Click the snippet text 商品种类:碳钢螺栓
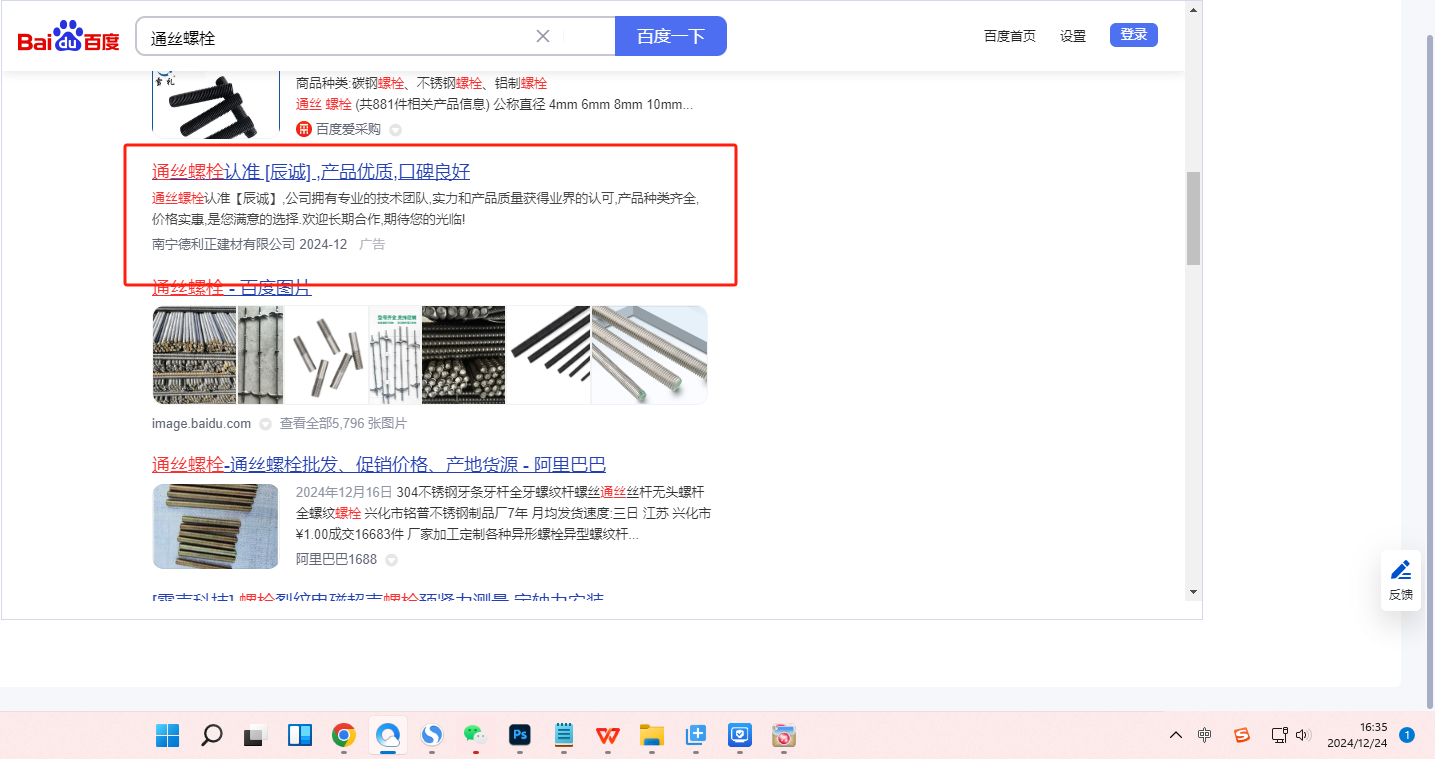 [x=422, y=83]
